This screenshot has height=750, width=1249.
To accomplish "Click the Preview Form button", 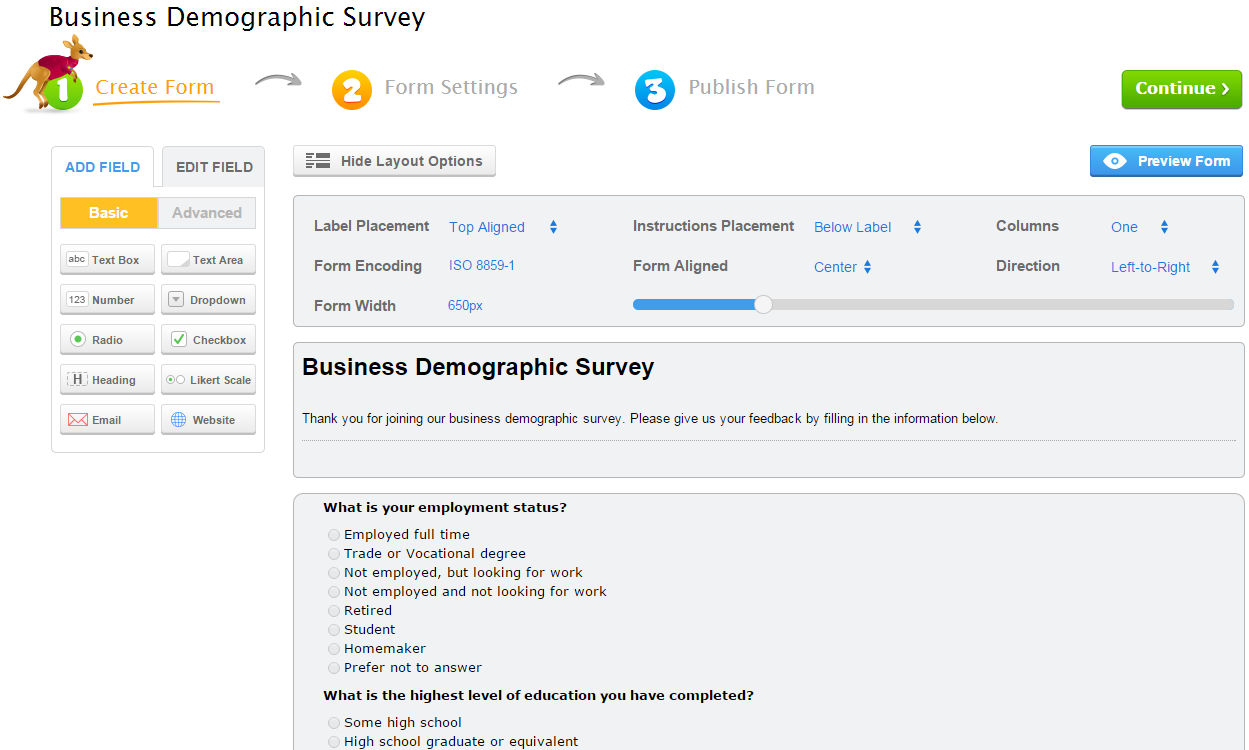I will (1166, 161).
